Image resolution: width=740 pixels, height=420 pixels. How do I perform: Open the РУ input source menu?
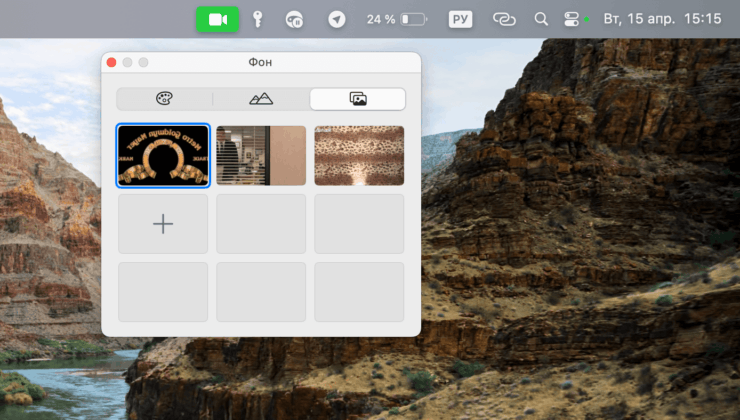[460, 19]
